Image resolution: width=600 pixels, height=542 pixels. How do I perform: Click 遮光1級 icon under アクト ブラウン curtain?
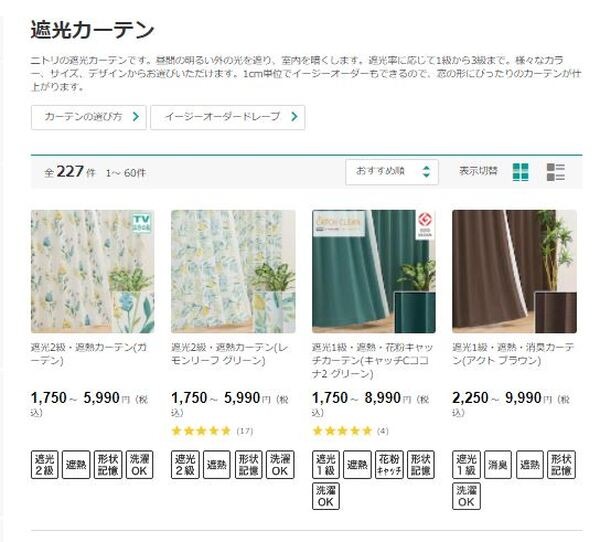point(466,465)
